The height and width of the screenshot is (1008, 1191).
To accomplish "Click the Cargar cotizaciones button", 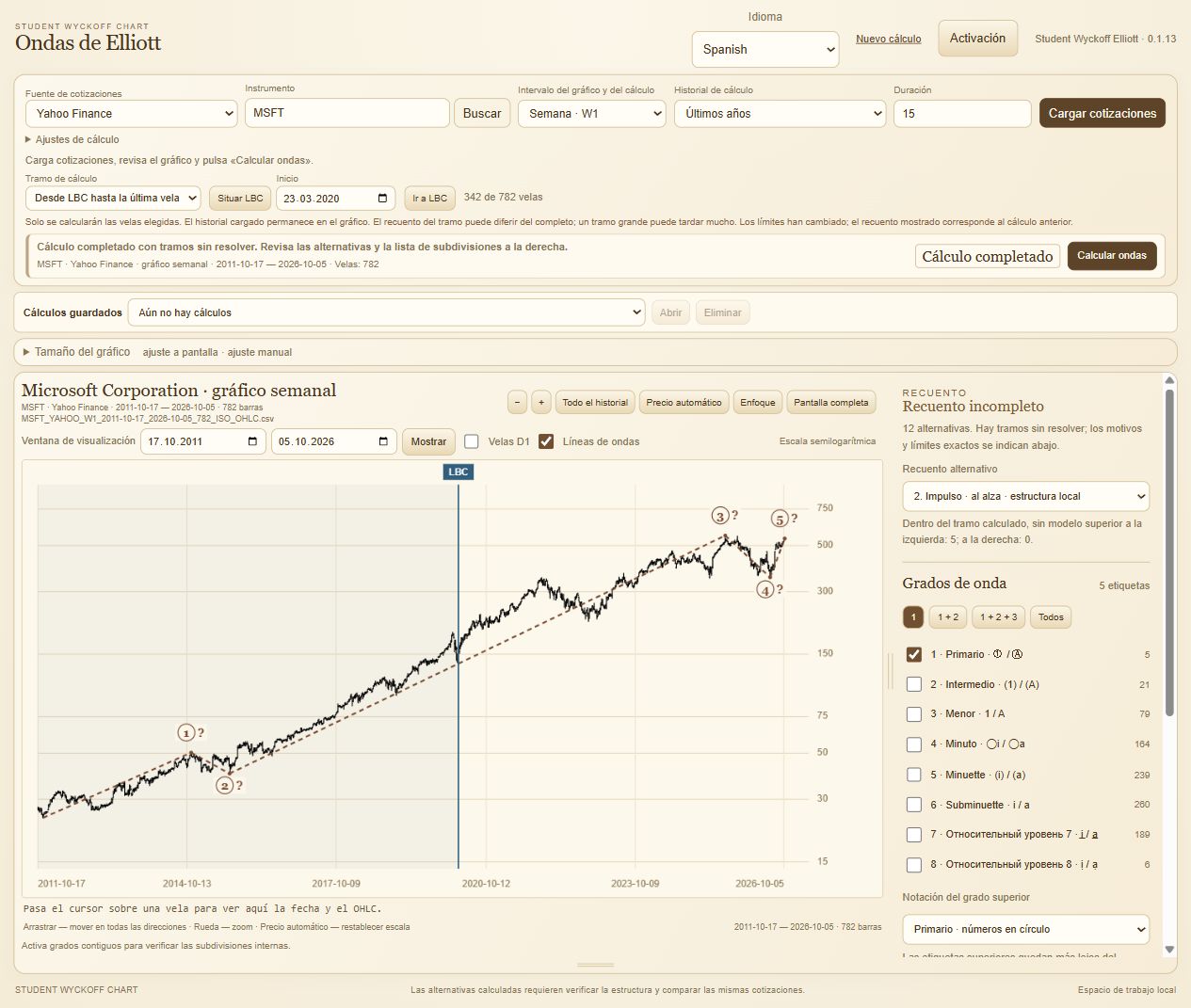I will pyautogui.click(x=1102, y=113).
